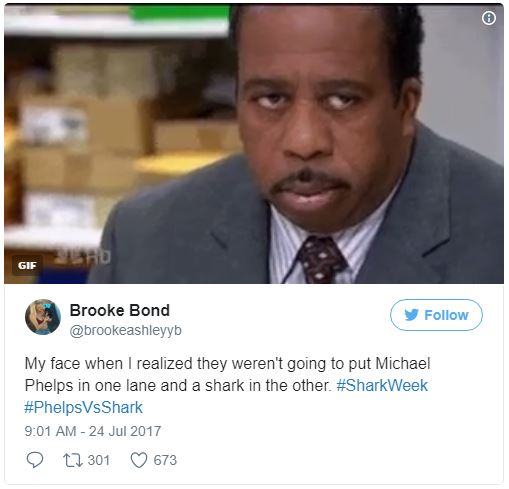
Task: Open the #PhelpsVsShark hashtag
Action: pyautogui.click(x=84, y=407)
